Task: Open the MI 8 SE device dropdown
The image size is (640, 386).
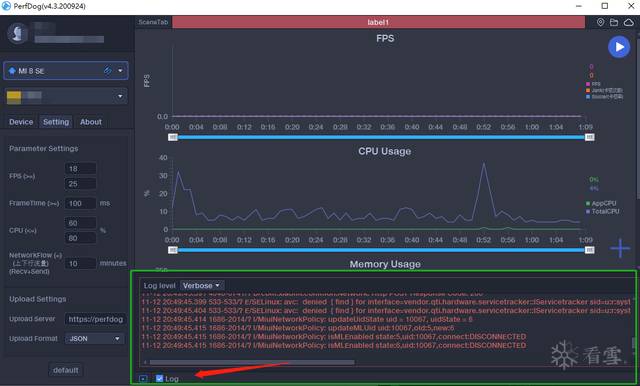Action: click(x=66, y=71)
